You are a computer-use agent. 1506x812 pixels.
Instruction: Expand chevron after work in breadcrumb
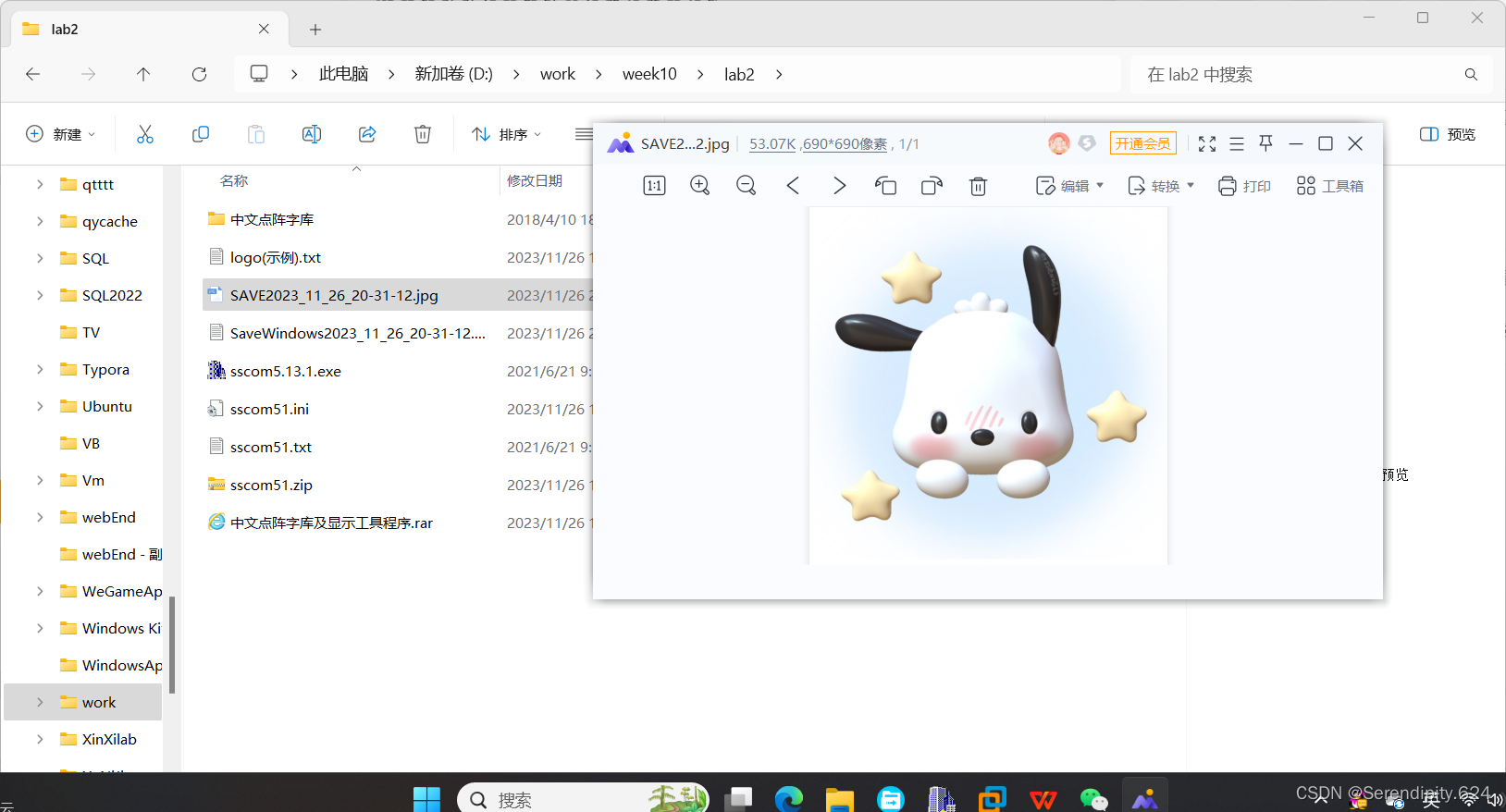click(x=599, y=74)
